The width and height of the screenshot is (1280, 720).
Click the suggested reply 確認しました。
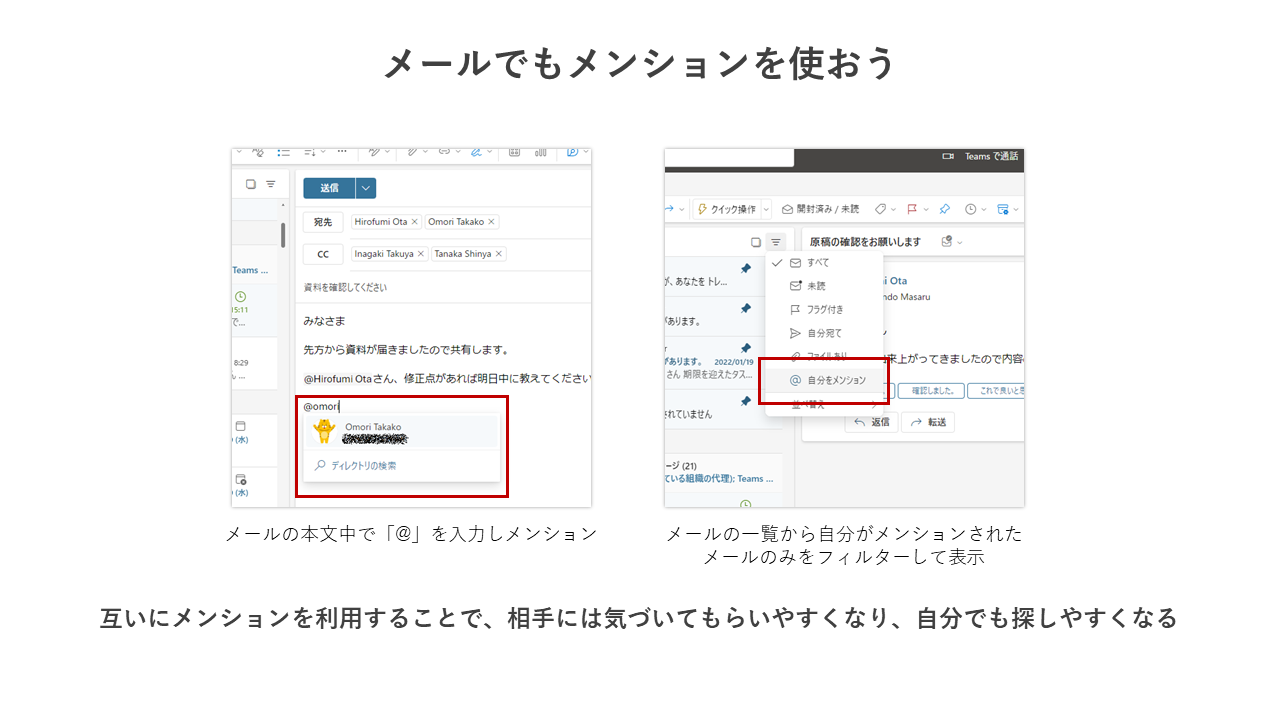point(929,390)
